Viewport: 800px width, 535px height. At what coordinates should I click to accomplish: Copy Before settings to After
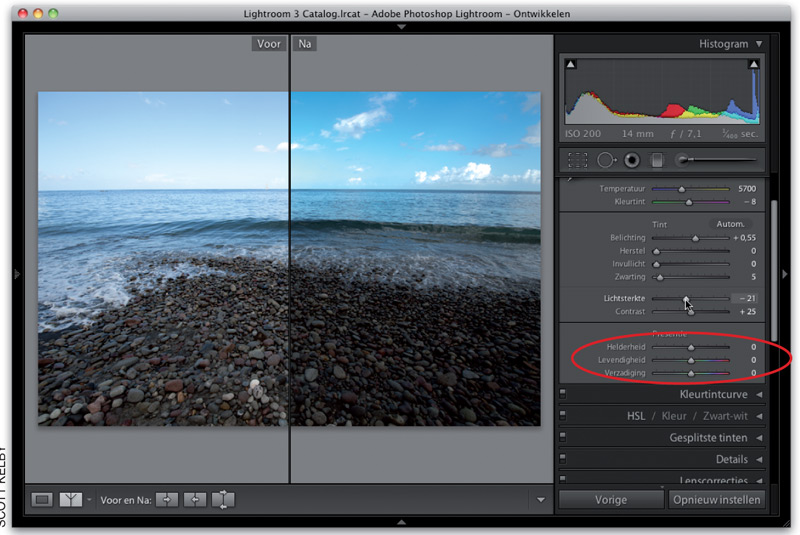point(167,500)
